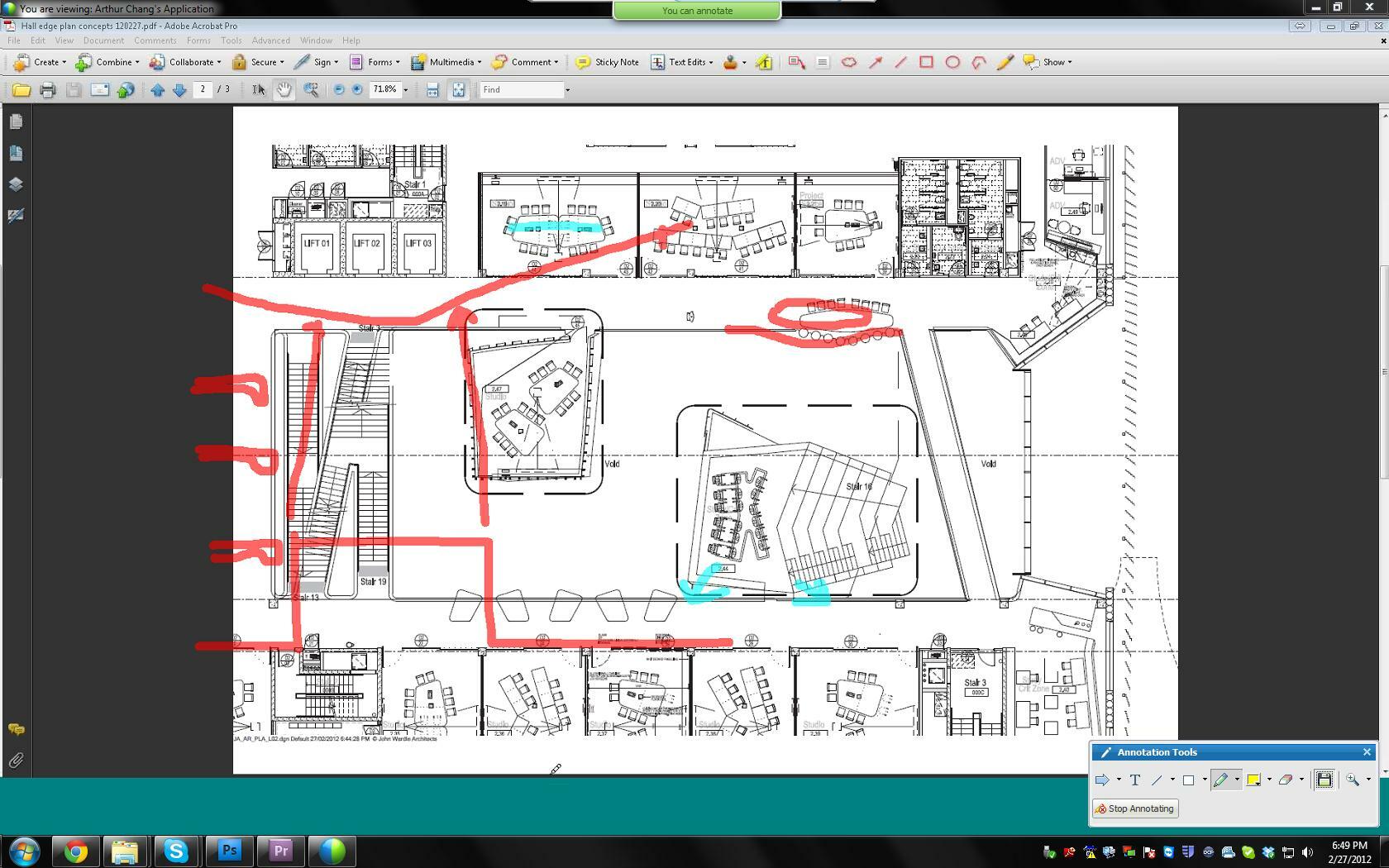The height and width of the screenshot is (868, 1389).
Task: Open the Signatures navigation panel
Action: coord(16,216)
